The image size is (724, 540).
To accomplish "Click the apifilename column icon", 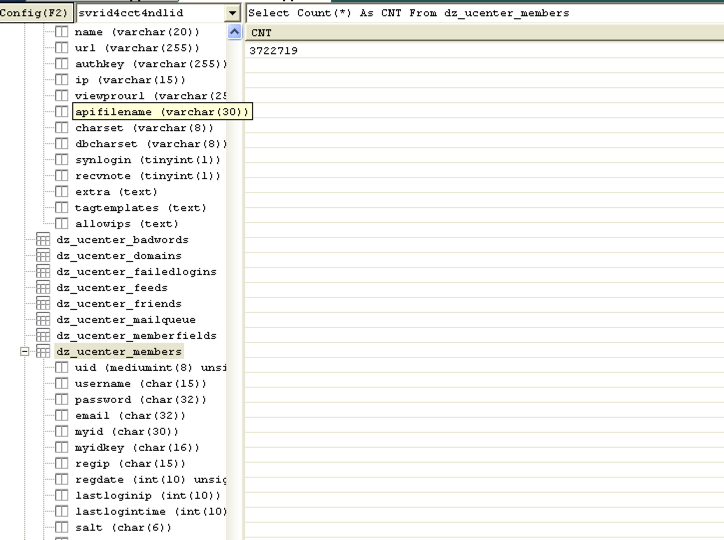I will tap(61, 112).
